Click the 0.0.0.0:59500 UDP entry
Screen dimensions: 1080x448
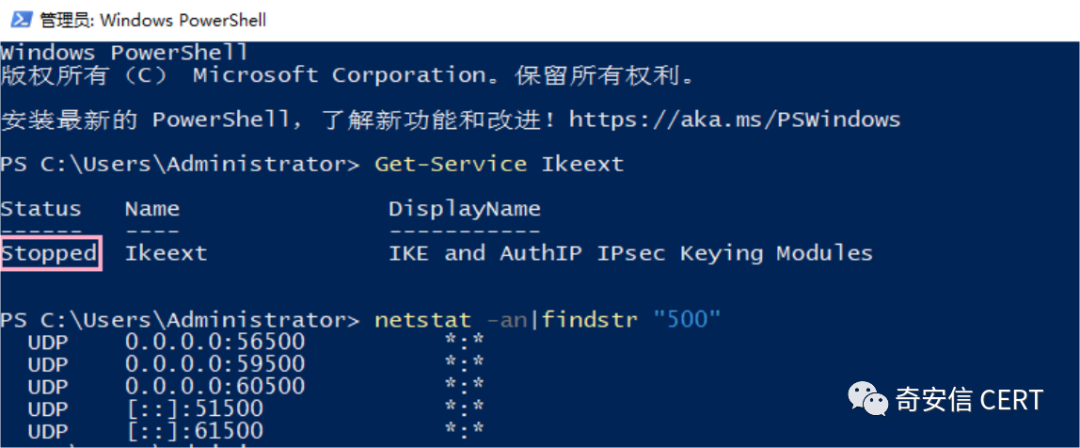click(x=215, y=365)
